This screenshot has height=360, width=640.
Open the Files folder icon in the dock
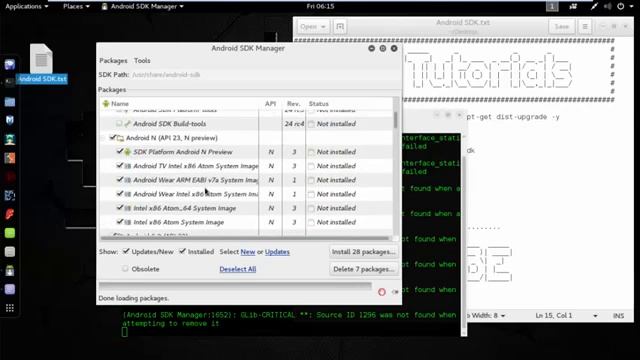[x=10, y=102]
